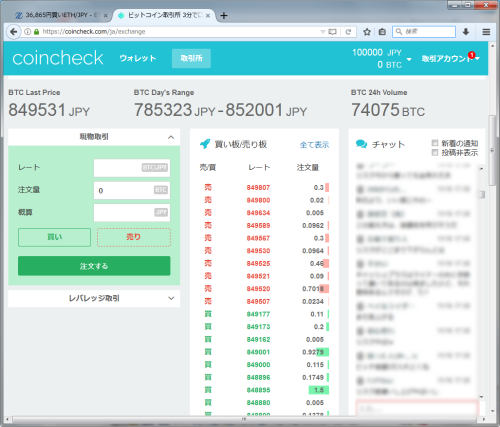Viewport: 500px width, 427px height.
Task: Open the bookmarks library icon
Action: (x=382, y=32)
